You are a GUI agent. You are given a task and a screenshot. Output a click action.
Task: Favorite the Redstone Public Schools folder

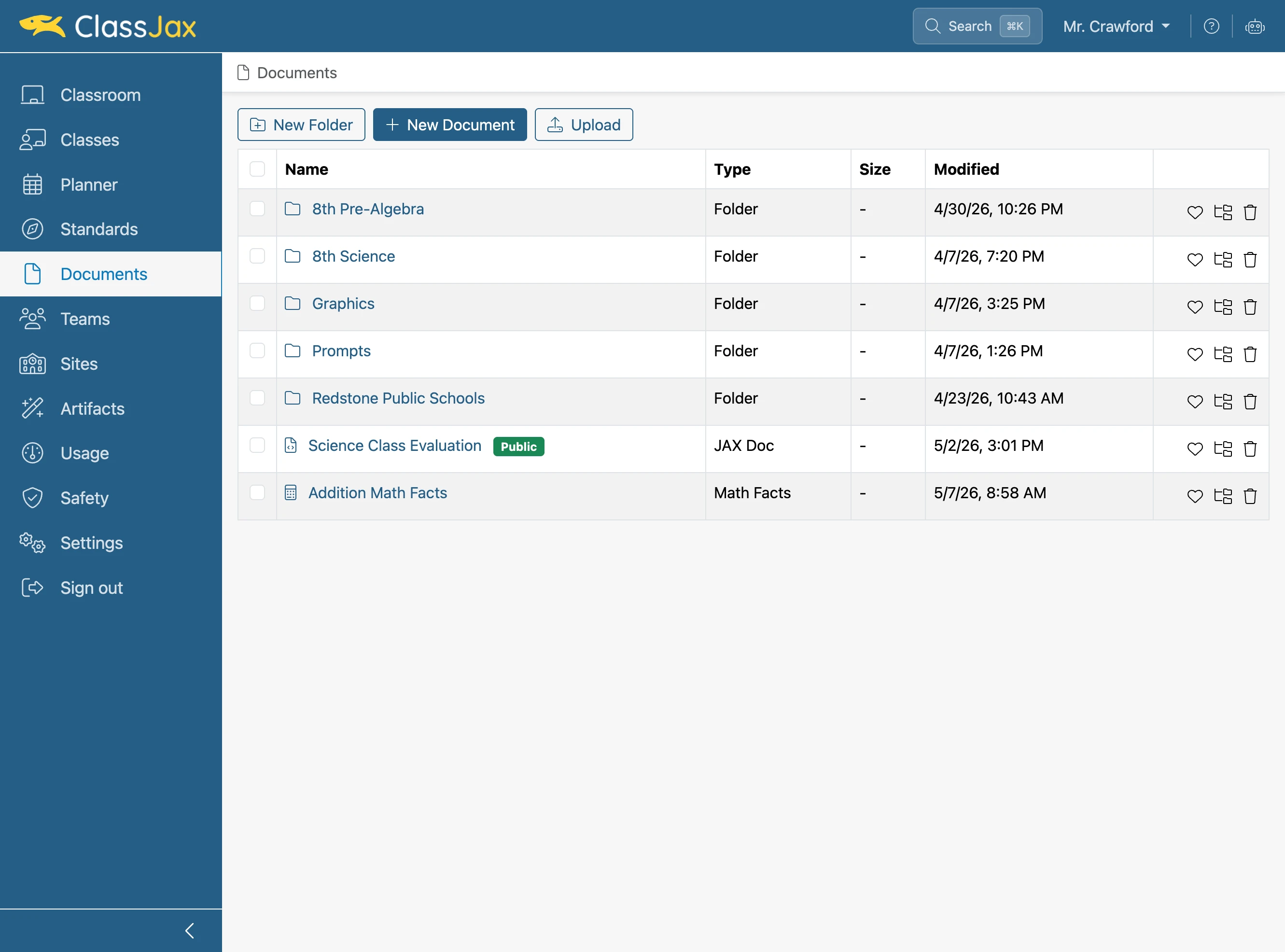(x=1195, y=401)
